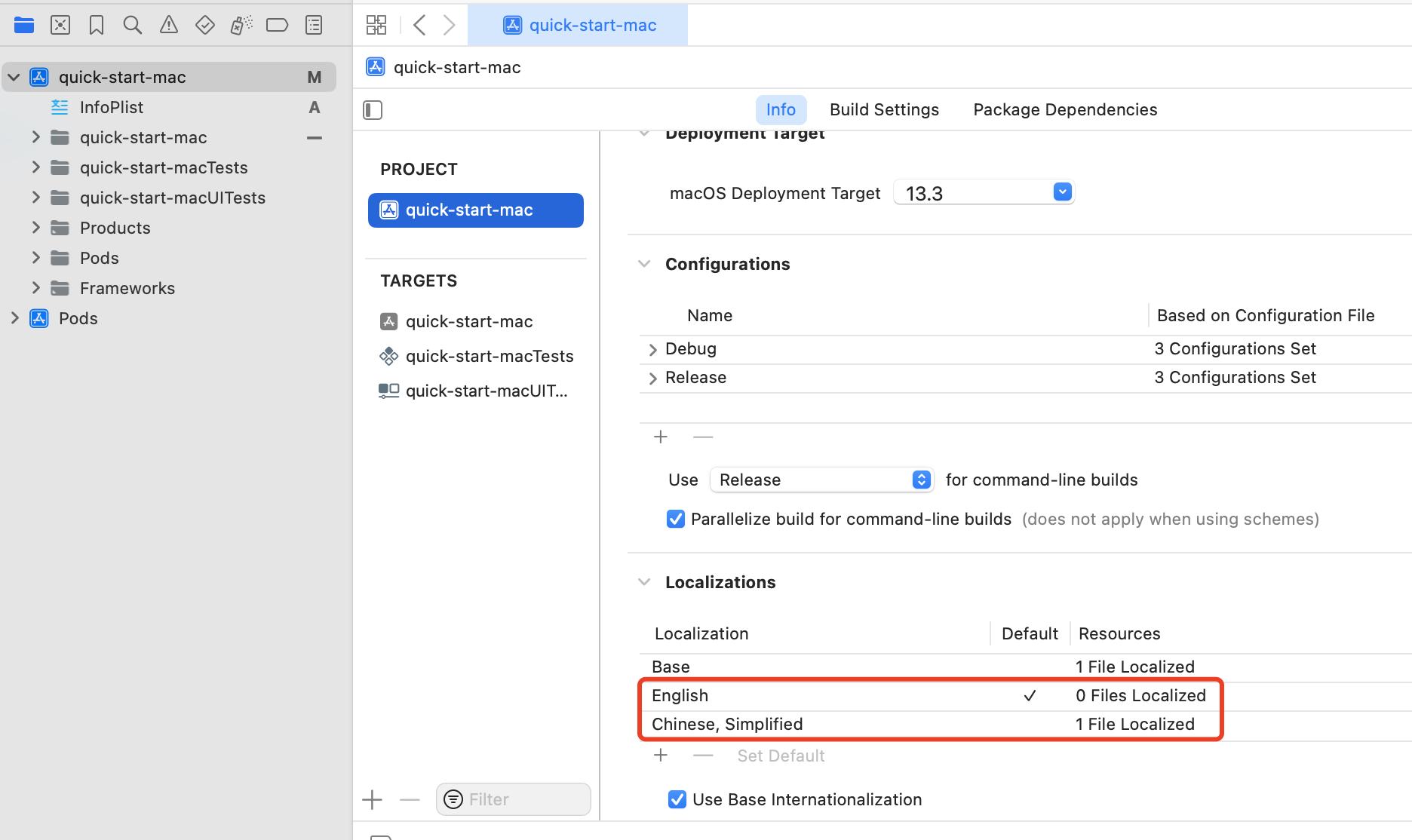Click the related items grid icon

point(376,25)
